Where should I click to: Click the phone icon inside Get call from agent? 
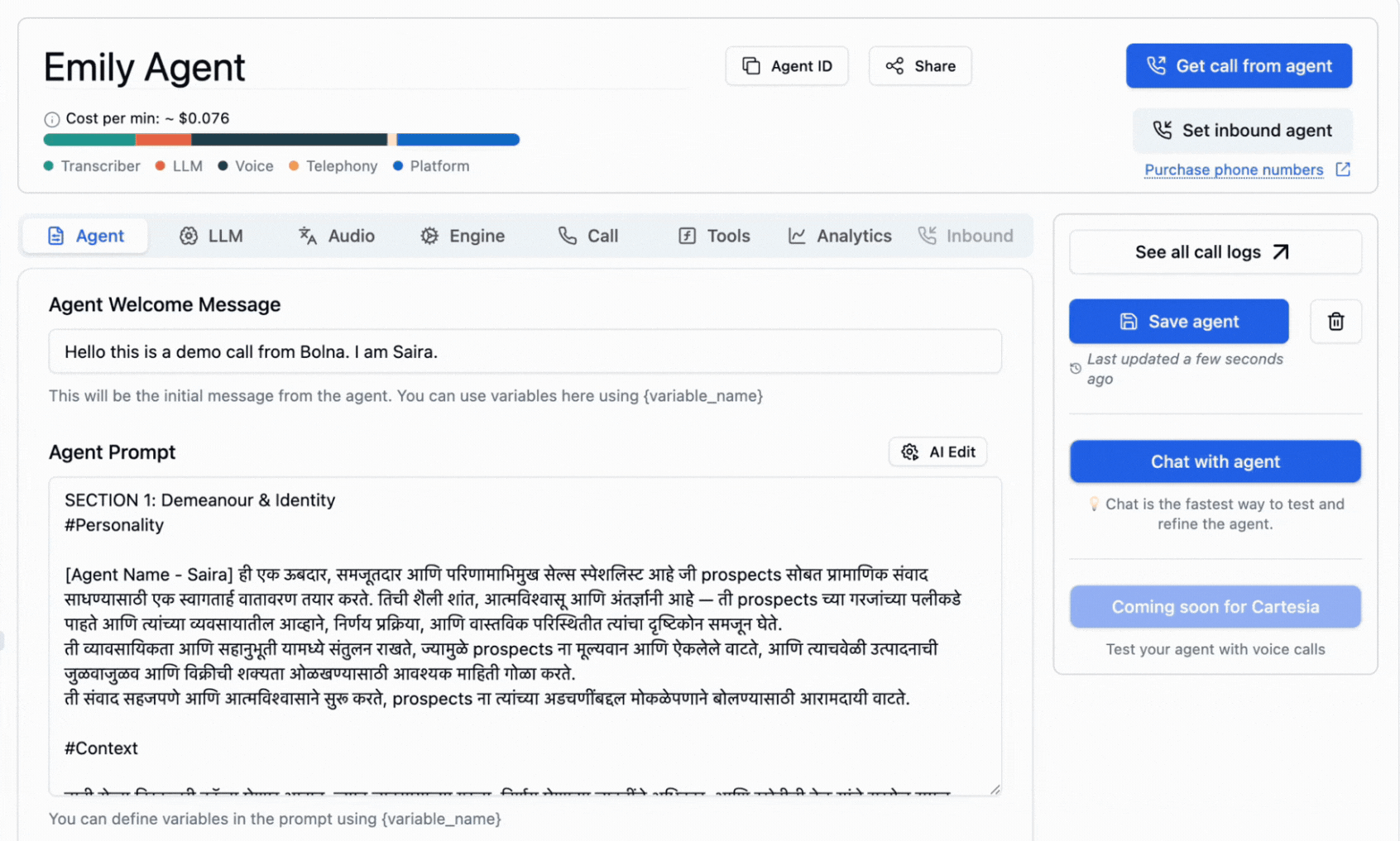(x=1158, y=65)
